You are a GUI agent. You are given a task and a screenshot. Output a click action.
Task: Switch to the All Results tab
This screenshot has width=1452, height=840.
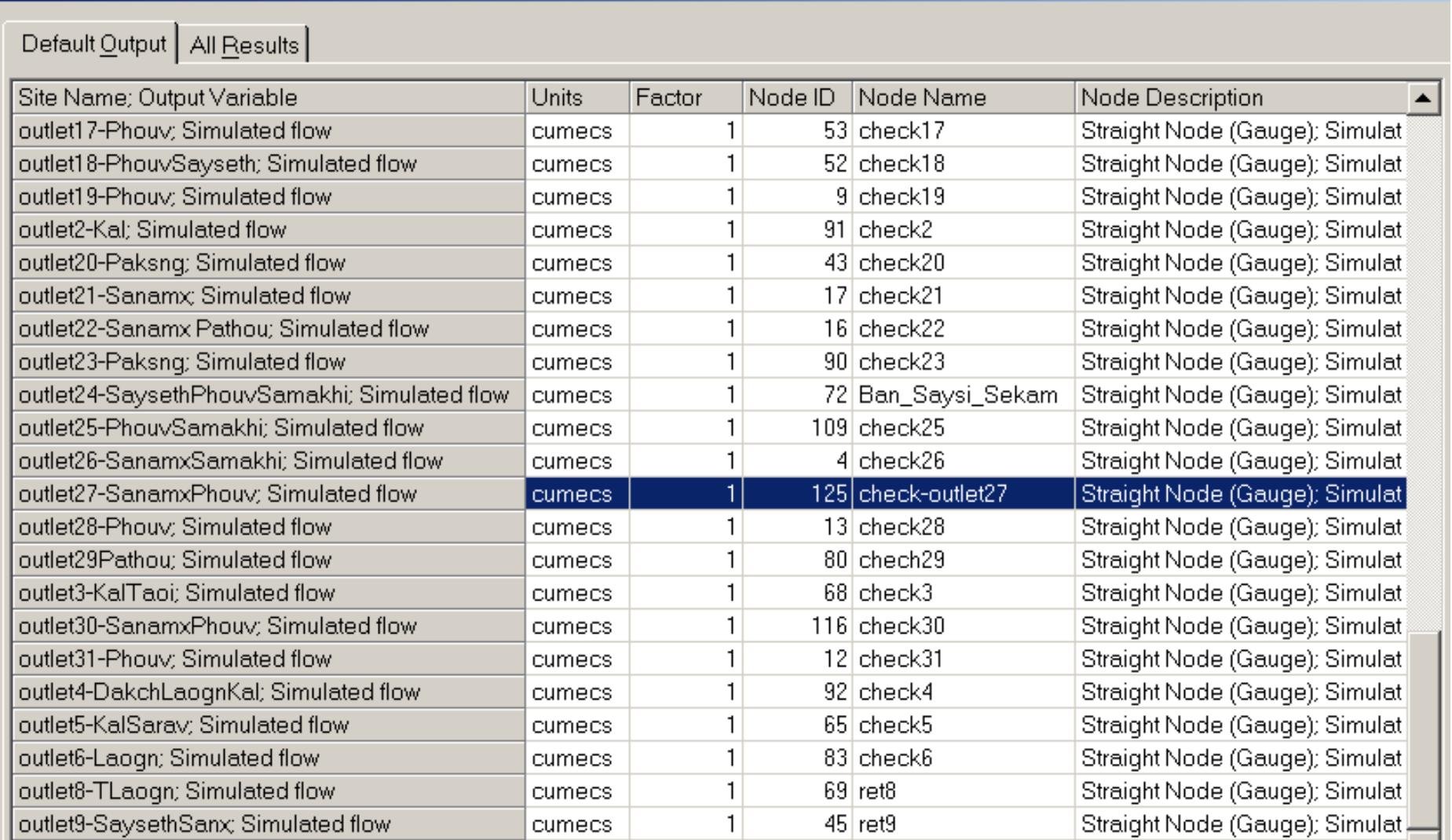pos(246,46)
